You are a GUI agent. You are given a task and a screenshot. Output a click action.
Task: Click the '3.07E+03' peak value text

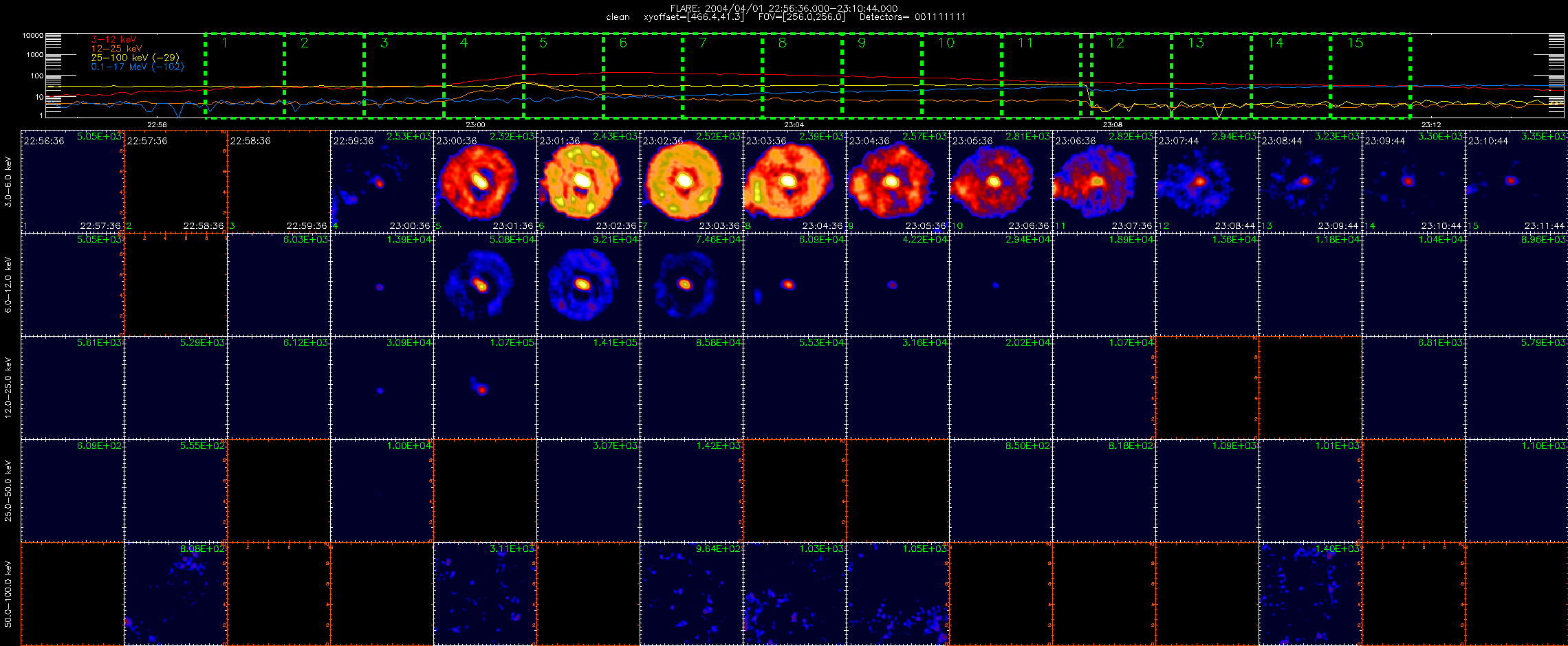(615, 445)
